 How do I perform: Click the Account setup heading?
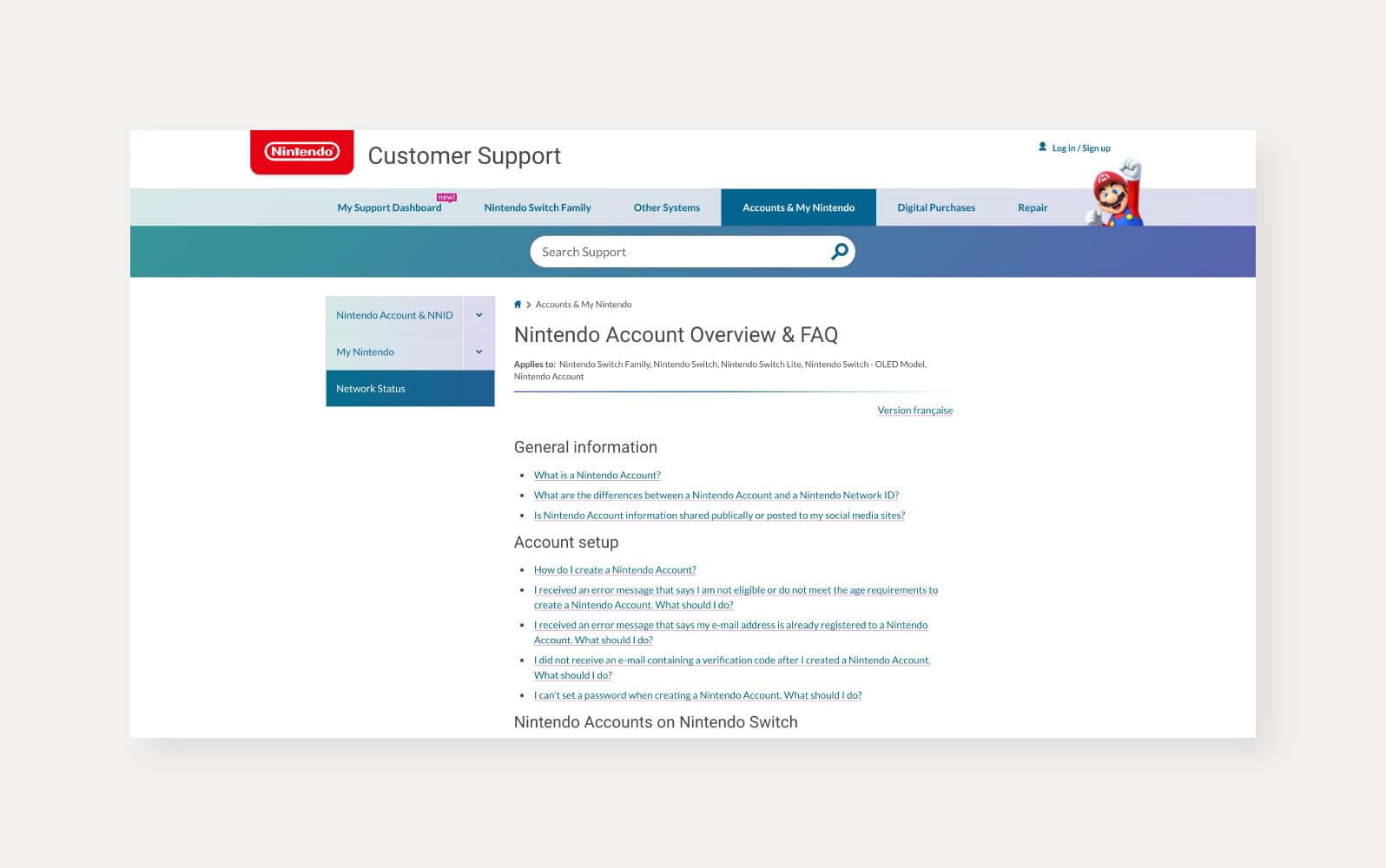click(x=566, y=542)
